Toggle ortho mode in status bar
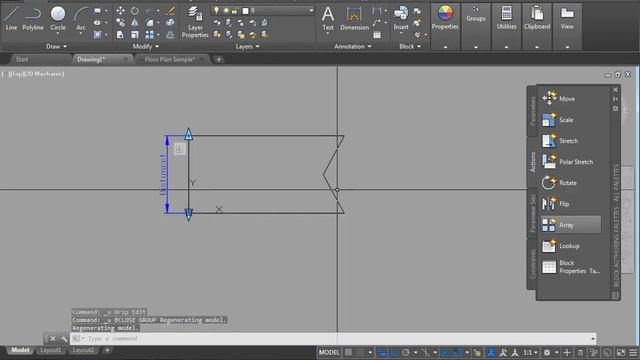The width and height of the screenshot is (640, 360). click(x=394, y=352)
